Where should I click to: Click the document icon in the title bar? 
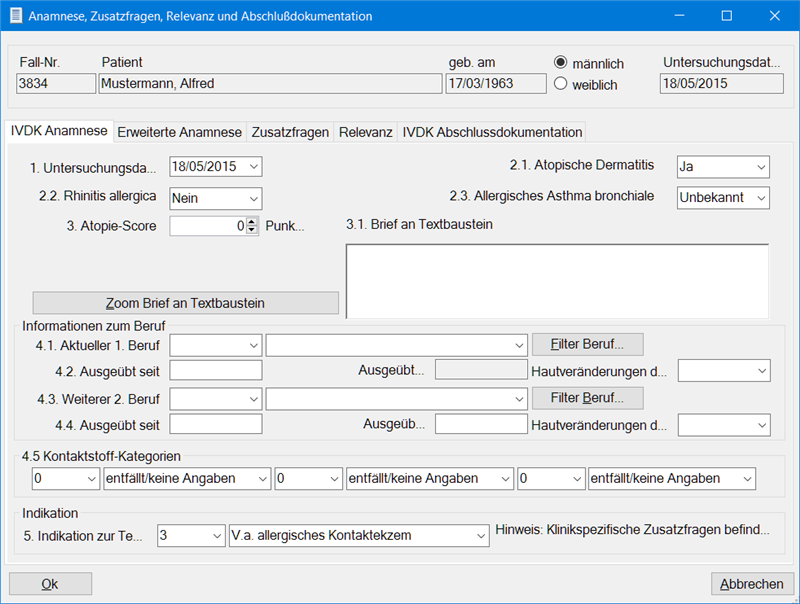pos(16,16)
